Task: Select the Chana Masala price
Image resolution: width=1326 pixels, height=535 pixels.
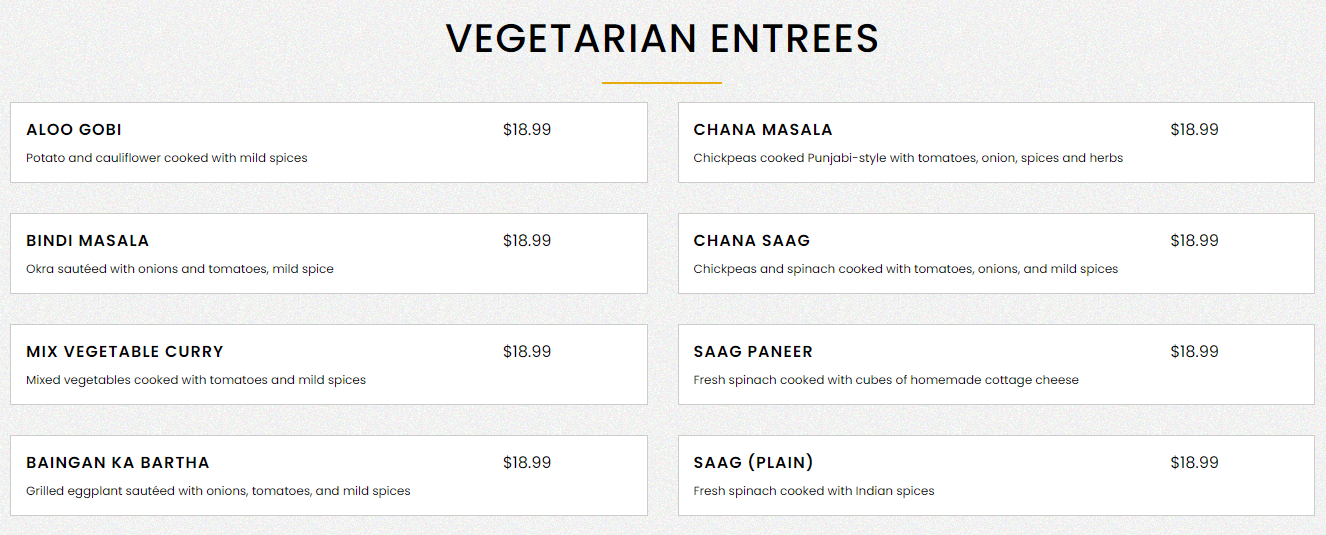Action: coord(1194,130)
